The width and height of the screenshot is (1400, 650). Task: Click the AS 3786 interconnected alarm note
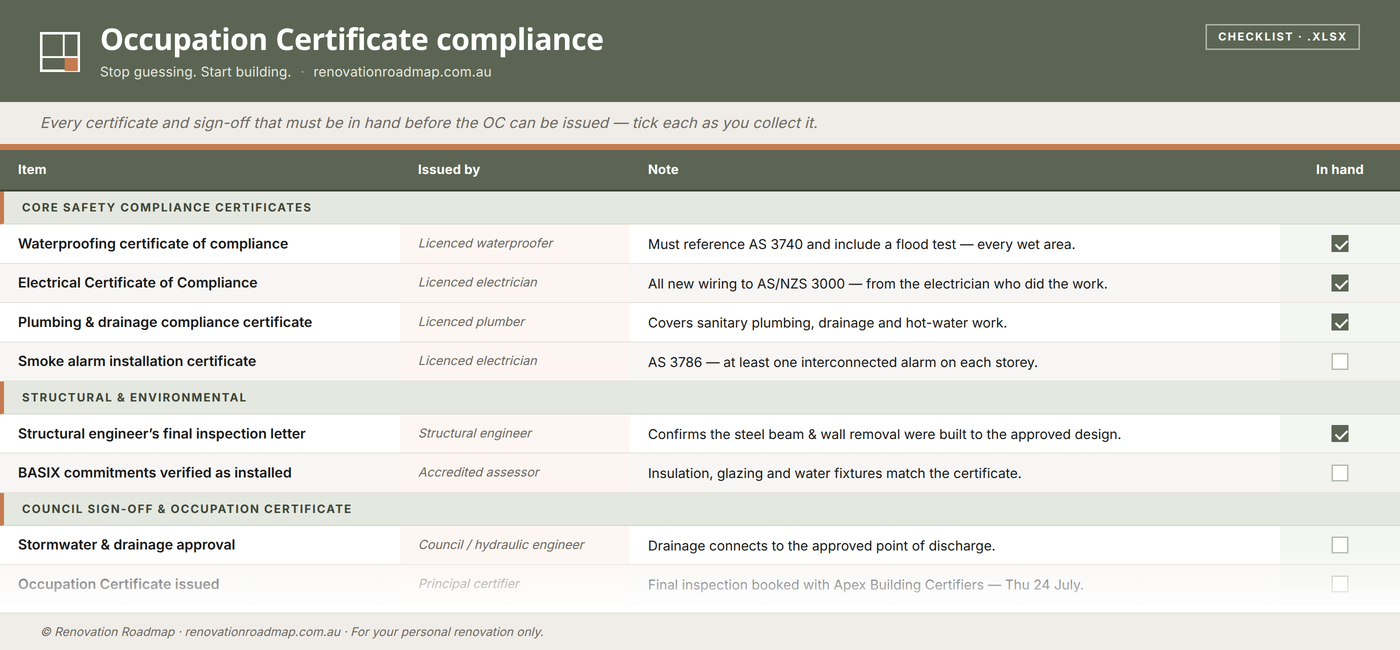click(843, 362)
